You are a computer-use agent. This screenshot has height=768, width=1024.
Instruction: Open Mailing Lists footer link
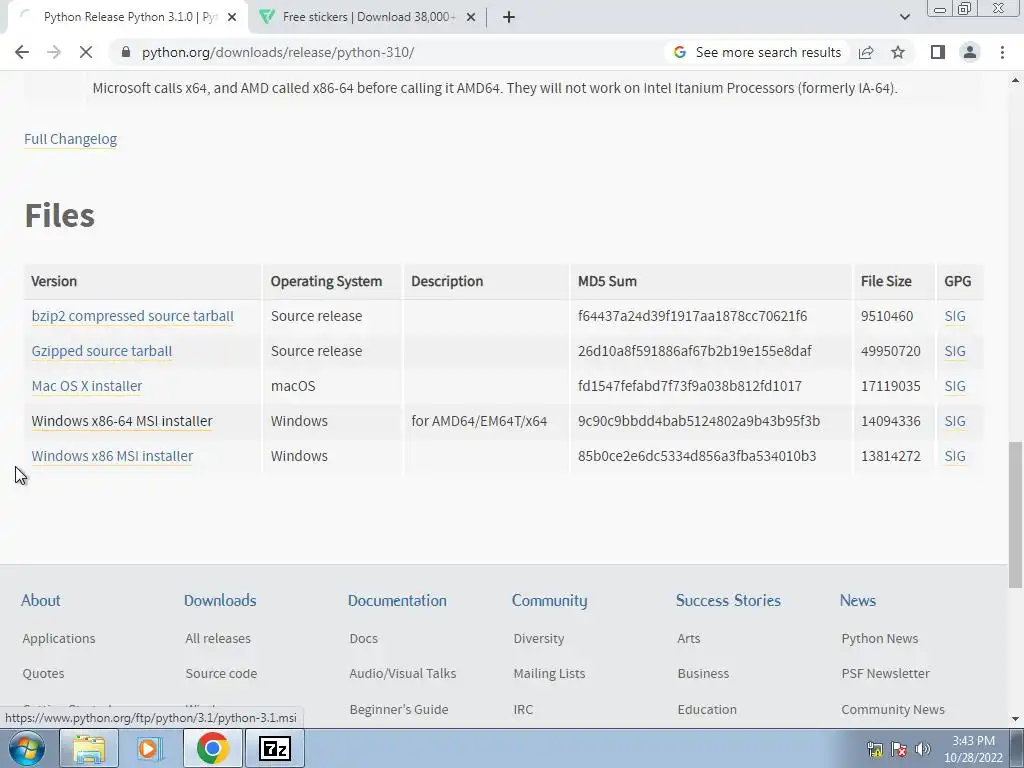coord(549,673)
